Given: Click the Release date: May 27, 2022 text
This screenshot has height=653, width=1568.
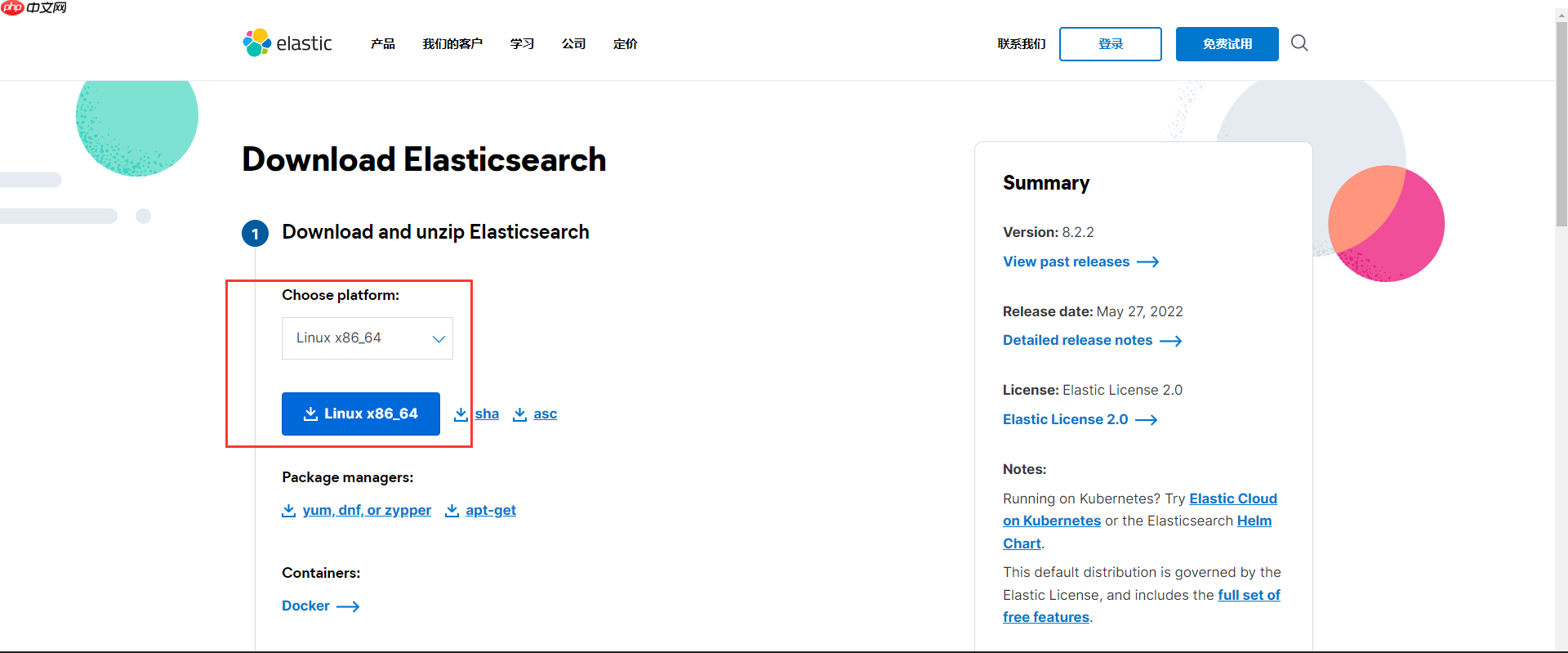Looking at the screenshot, I should click(1093, 312).
